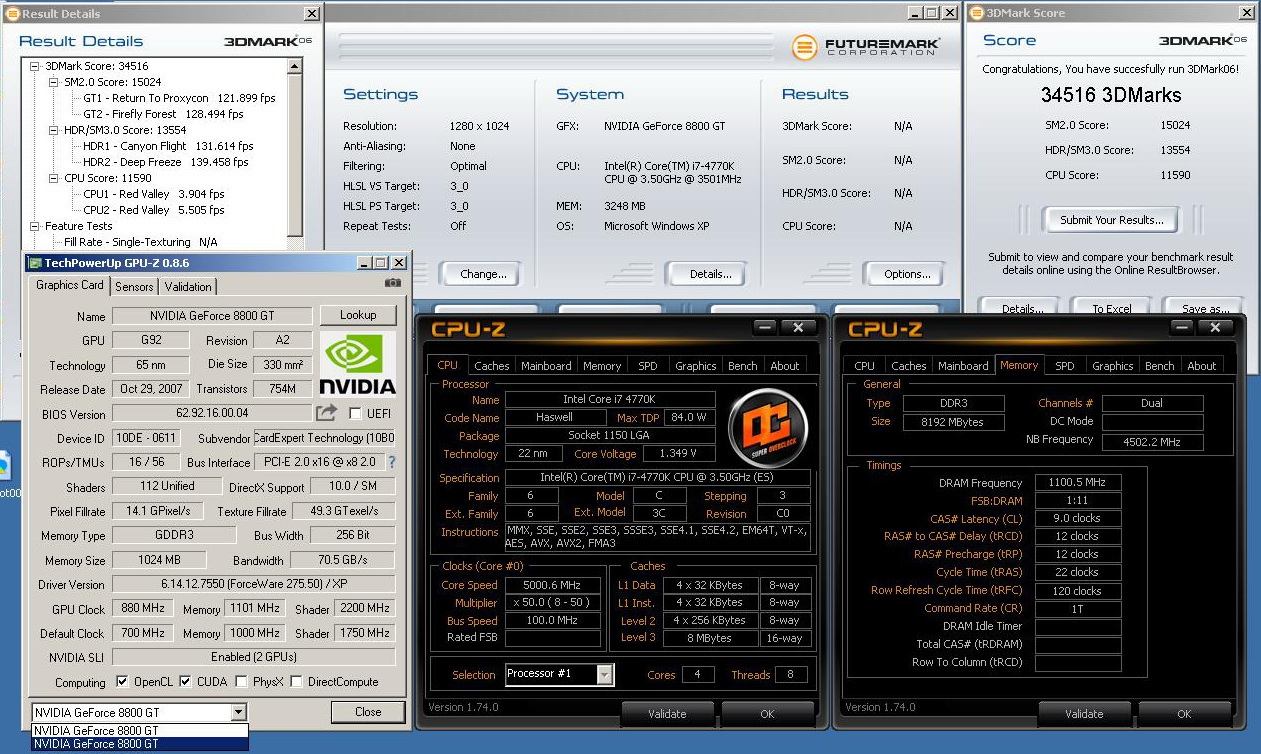
Task: Click OK in right CPU-Z window
Action: coord(1184,714)
